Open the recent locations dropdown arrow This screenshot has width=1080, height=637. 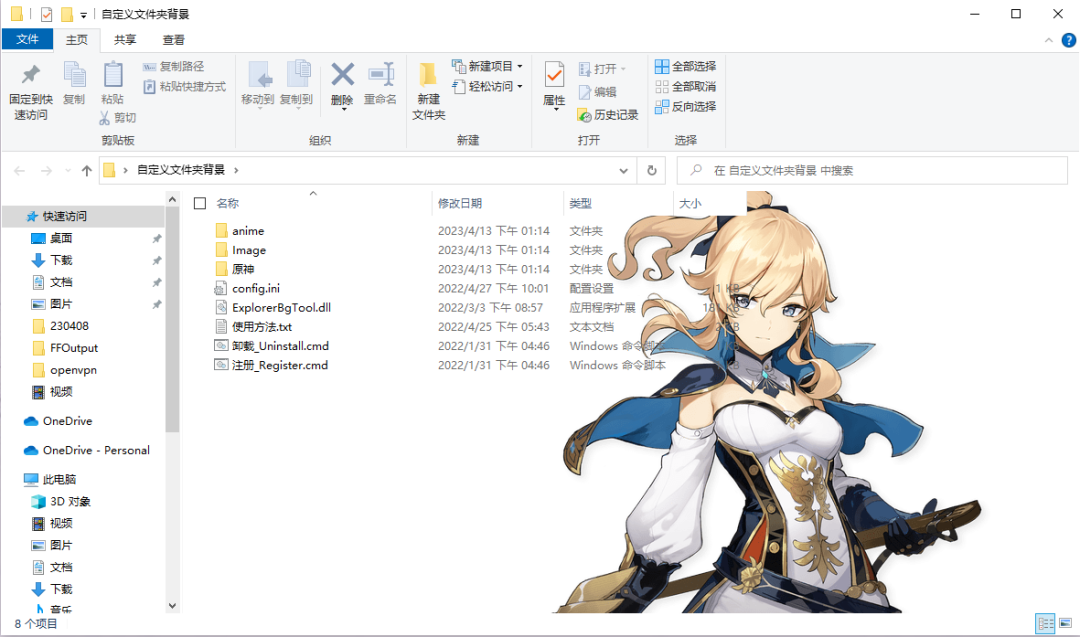pos(68,171)
